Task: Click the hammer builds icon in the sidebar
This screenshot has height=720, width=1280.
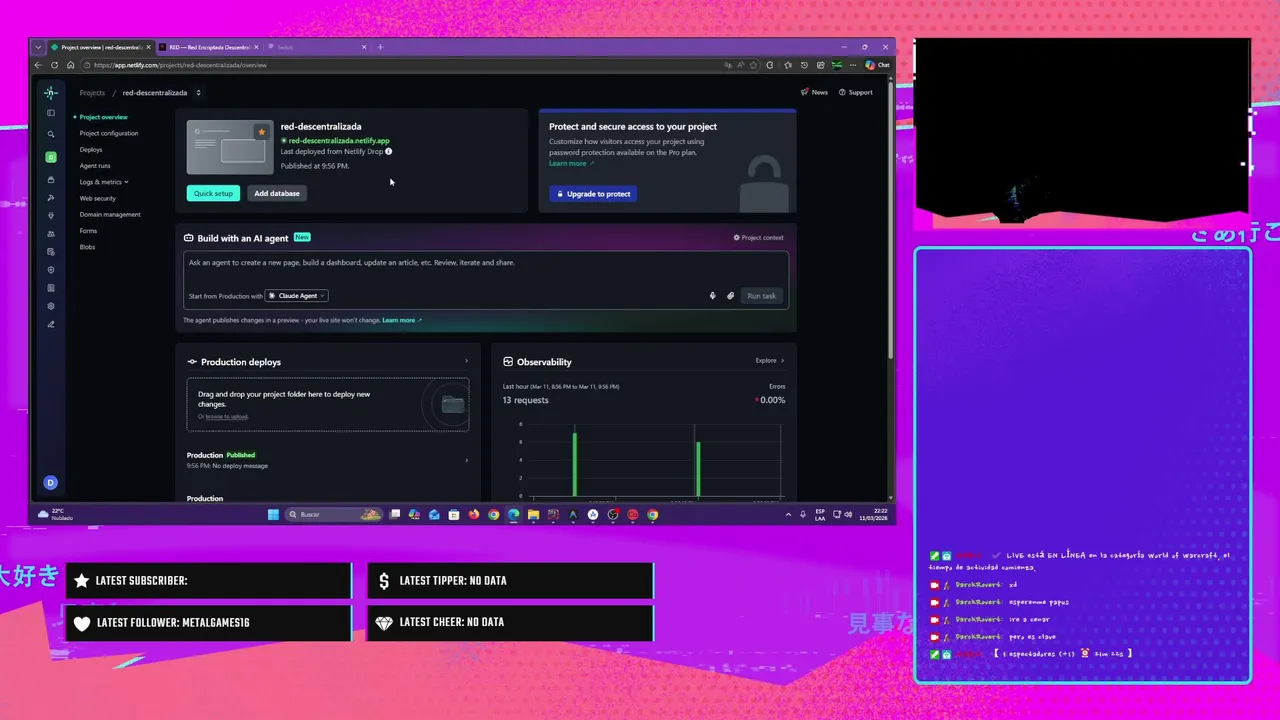Action: pos(51,198)
